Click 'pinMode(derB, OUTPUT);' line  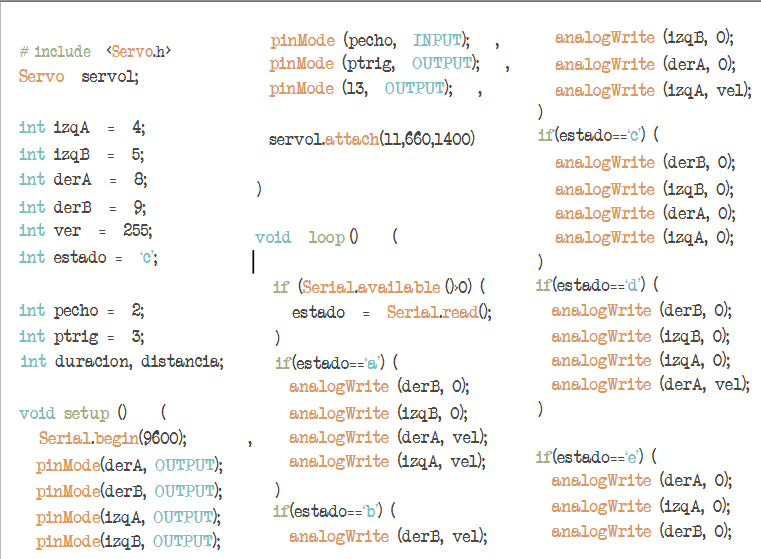(129, 492)
